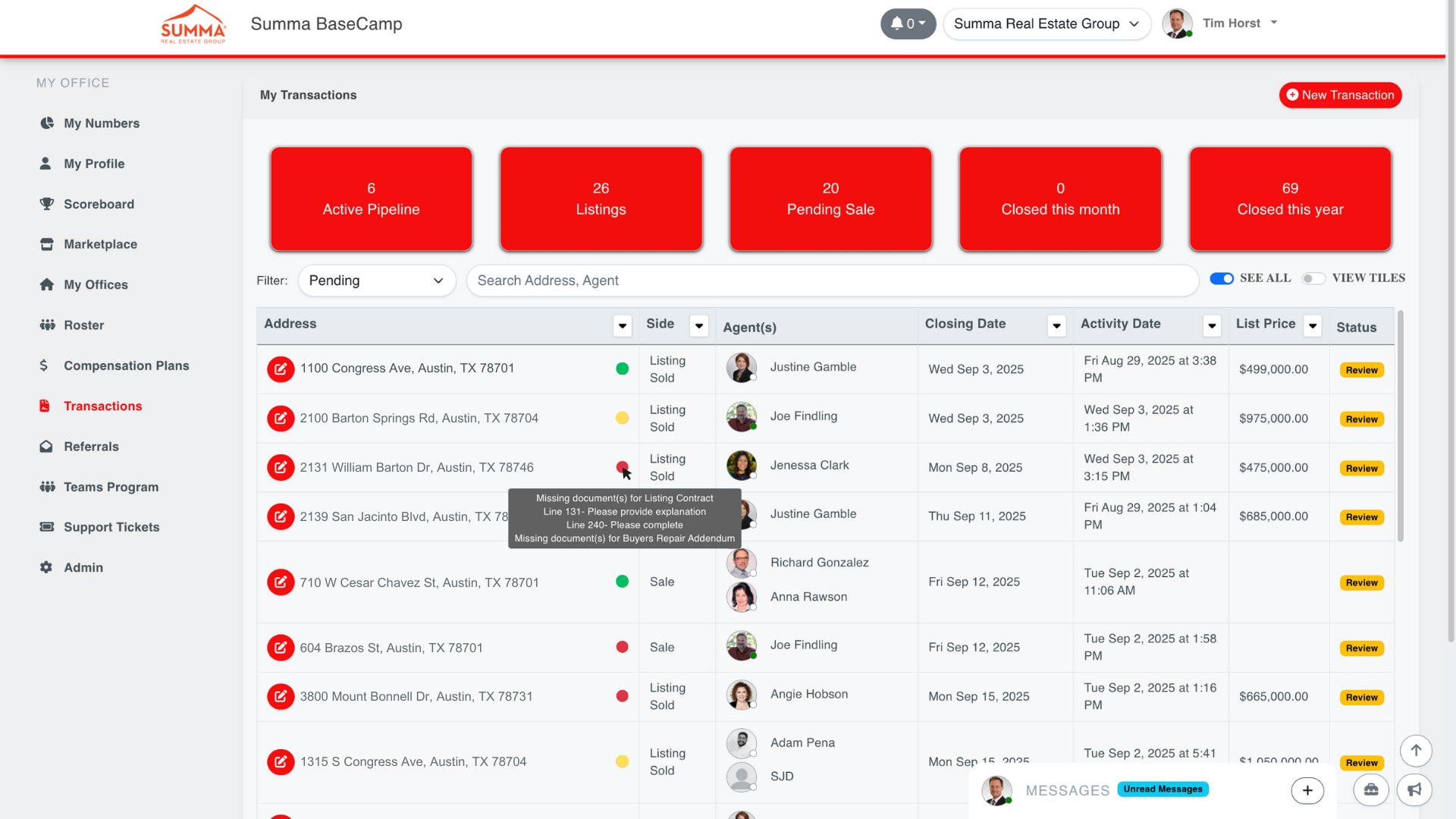Click the Marketplace sidebar icon
1456x819 pixels.
[x=46, y=244]
